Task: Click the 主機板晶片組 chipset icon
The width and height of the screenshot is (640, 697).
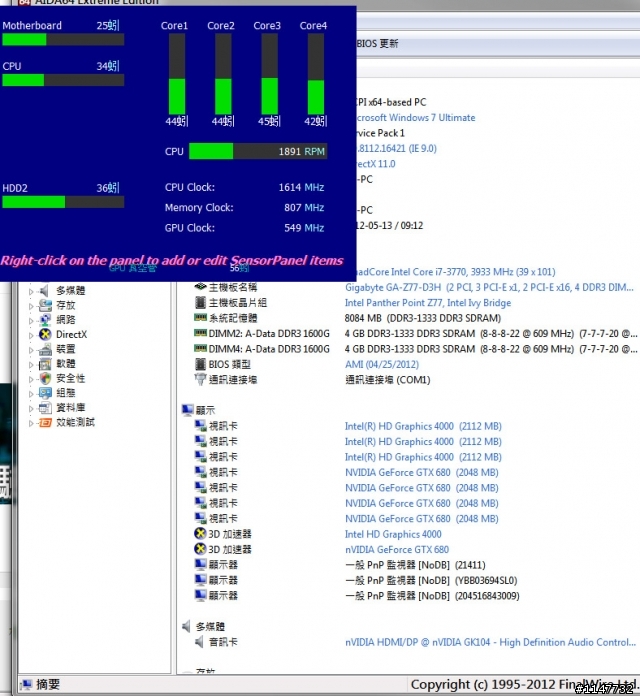Action: pos(200,303)
